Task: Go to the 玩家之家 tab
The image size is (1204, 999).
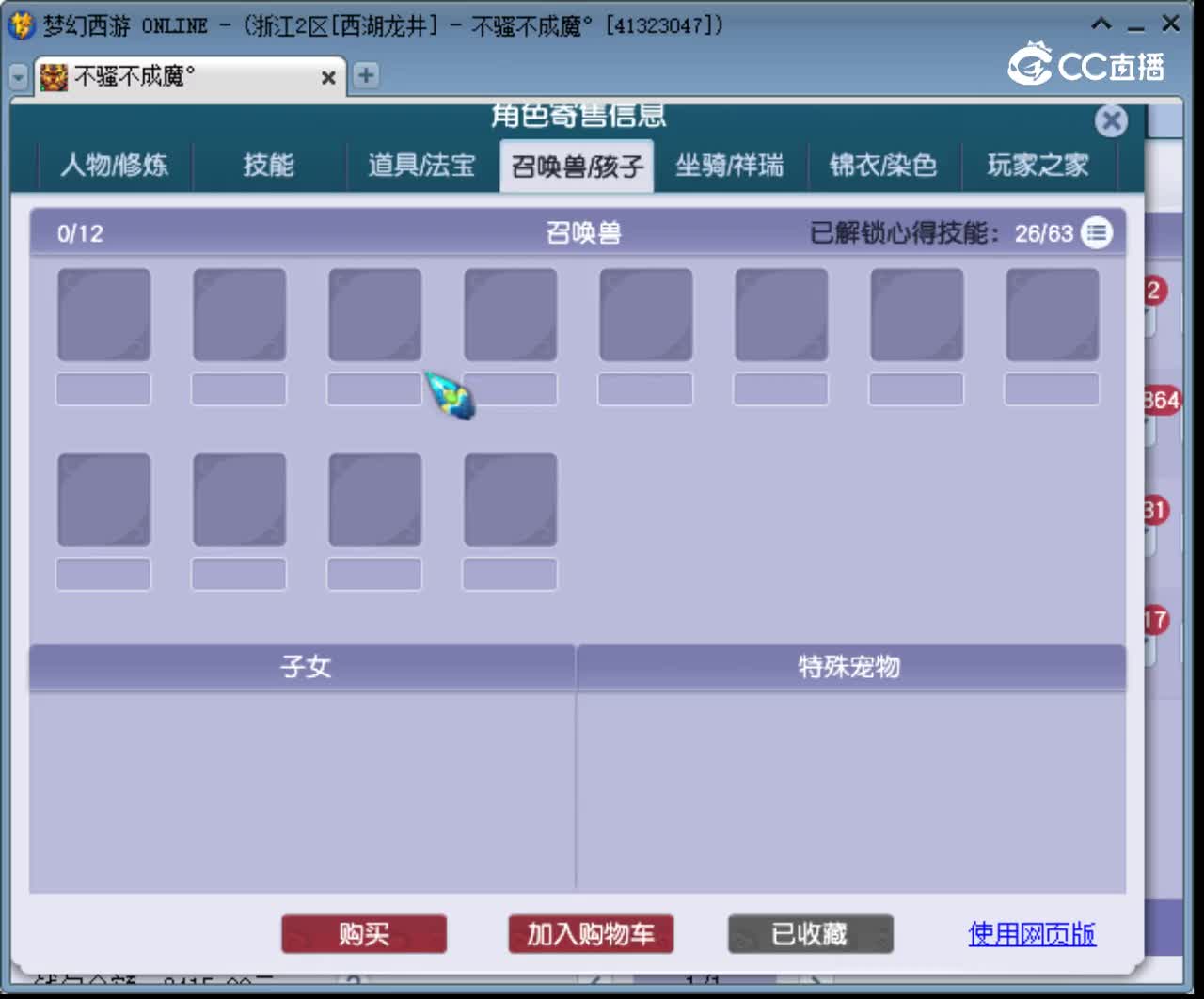Action: click(1038, 166)
